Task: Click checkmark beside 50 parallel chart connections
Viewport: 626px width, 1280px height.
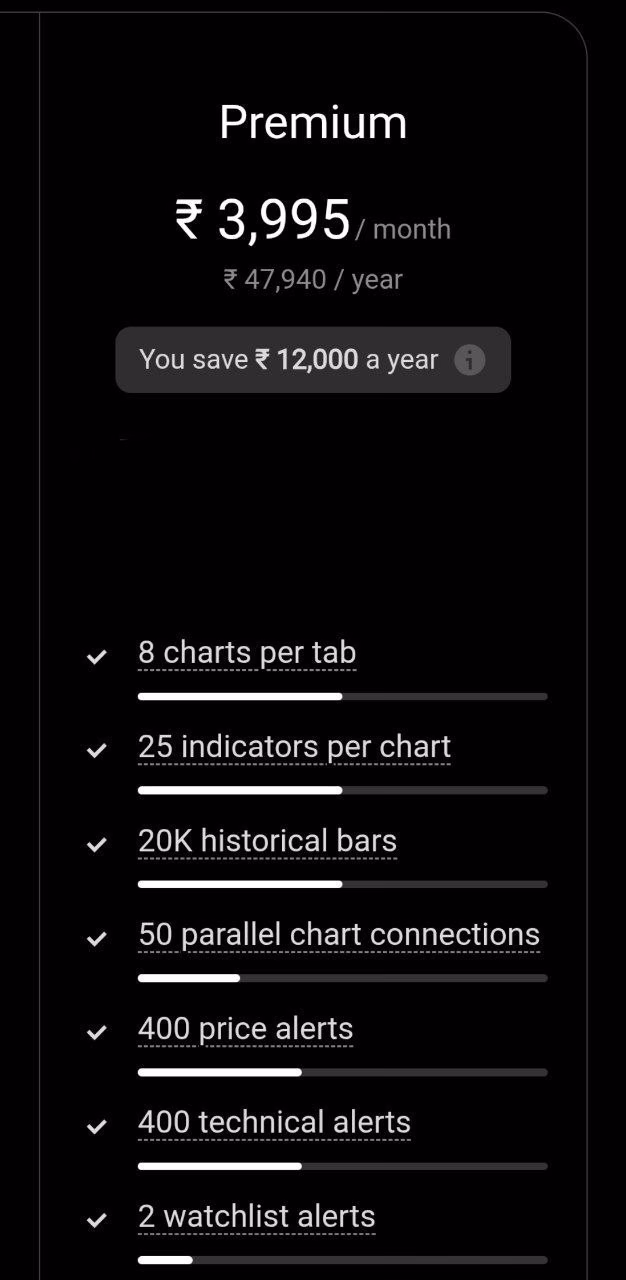Action: (x=97, y=939)
